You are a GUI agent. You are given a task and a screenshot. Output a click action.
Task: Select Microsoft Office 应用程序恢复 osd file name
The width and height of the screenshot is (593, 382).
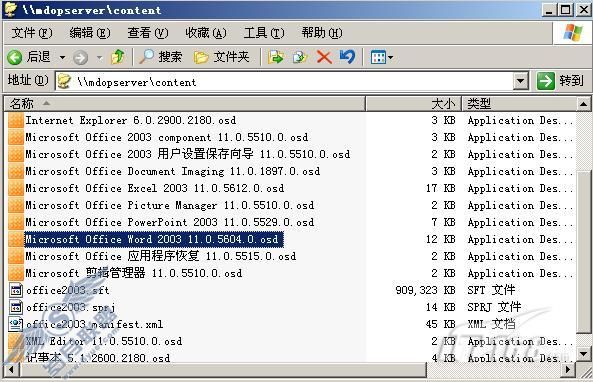point(160,256)
